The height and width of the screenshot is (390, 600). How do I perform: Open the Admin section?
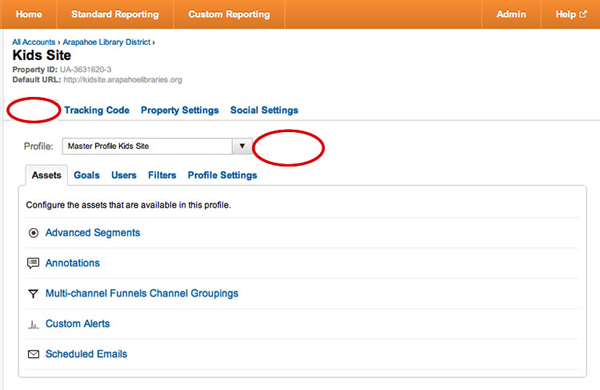tap(511, 14)
